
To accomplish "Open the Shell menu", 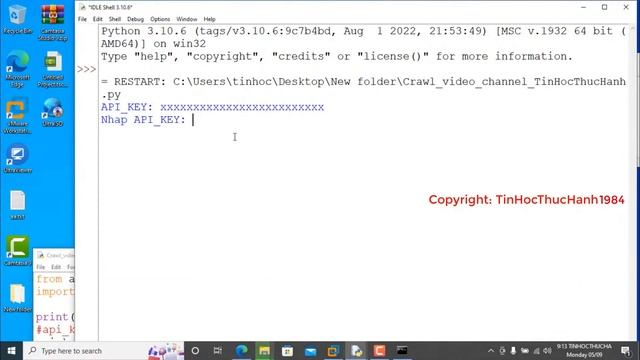I will [115, 19].
